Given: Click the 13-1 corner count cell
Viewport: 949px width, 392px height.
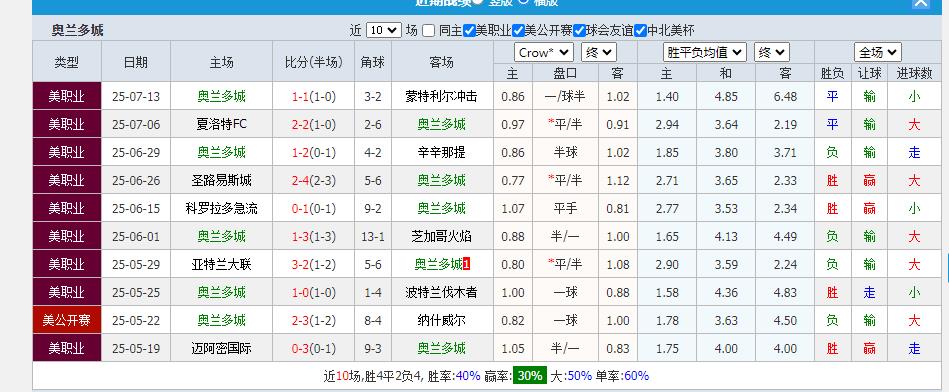Looking at the screenshot, I should pos(373,236).
